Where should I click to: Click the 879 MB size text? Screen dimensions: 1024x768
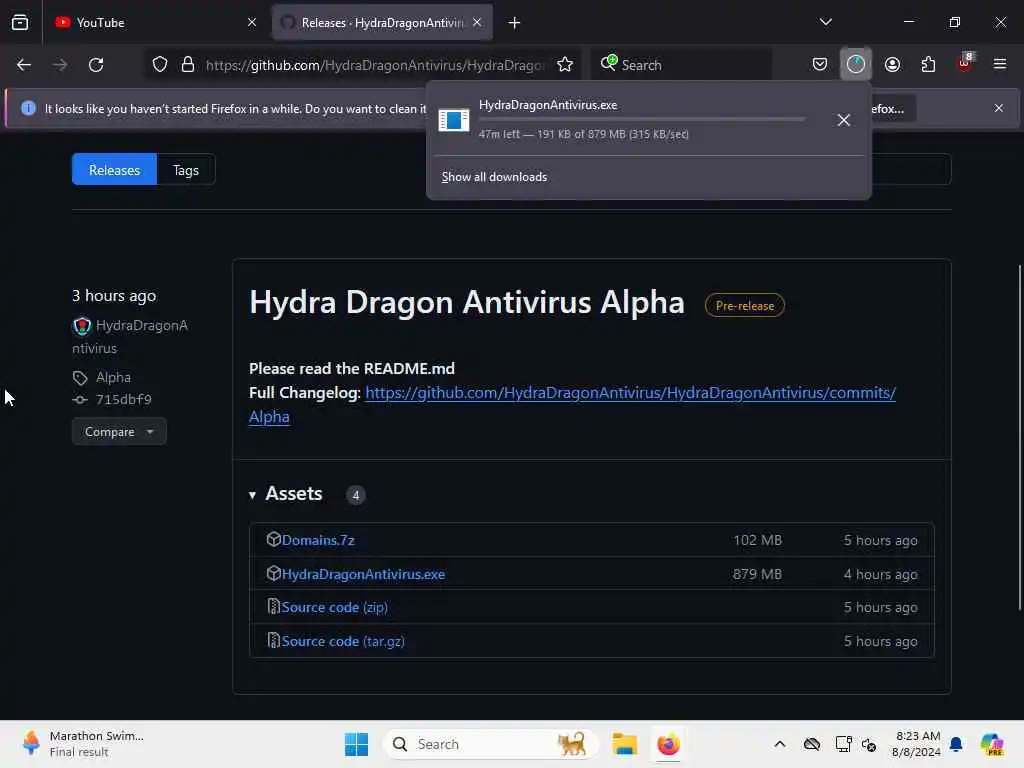[757, 574]
